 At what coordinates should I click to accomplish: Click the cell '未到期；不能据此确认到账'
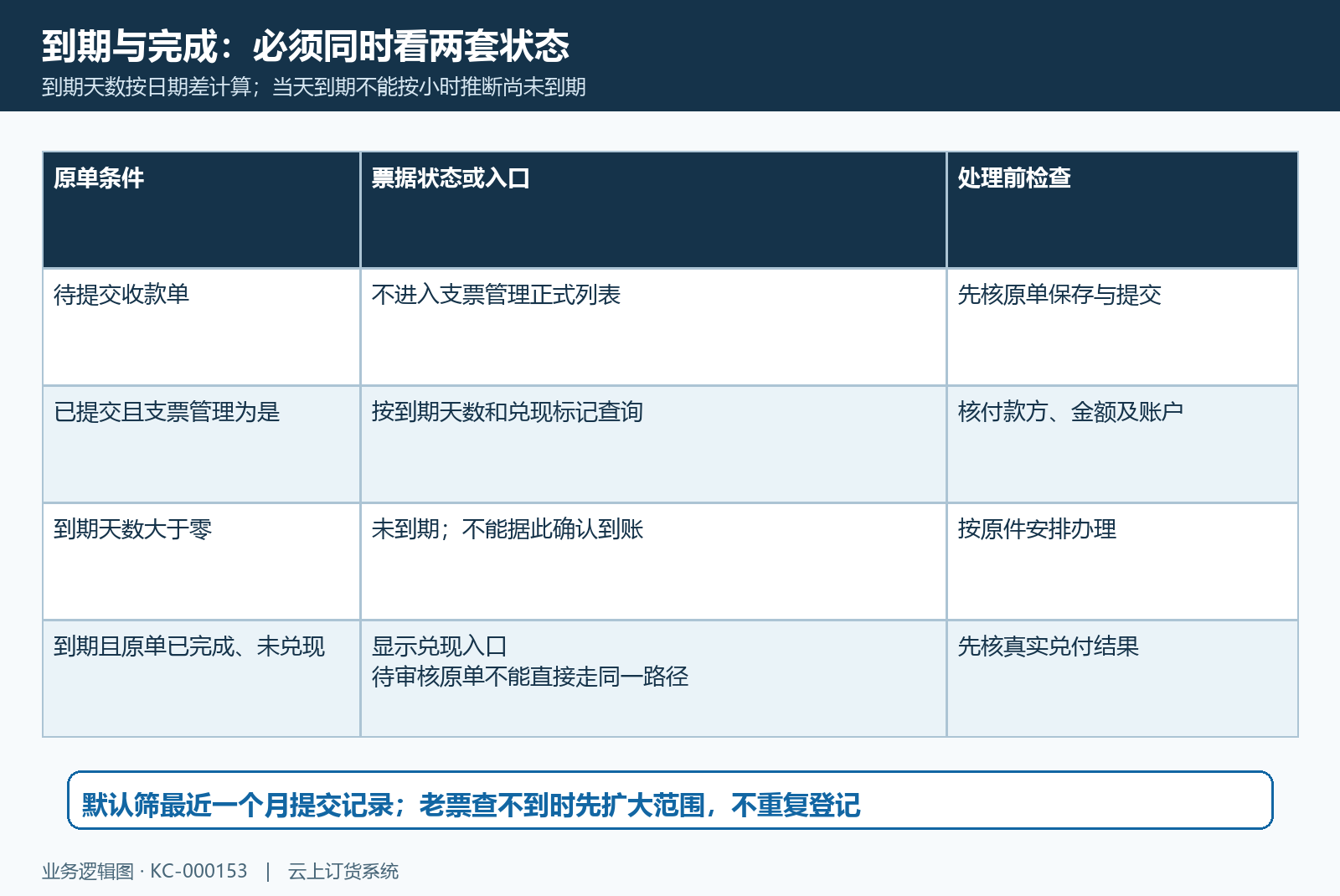coord(653,562)
